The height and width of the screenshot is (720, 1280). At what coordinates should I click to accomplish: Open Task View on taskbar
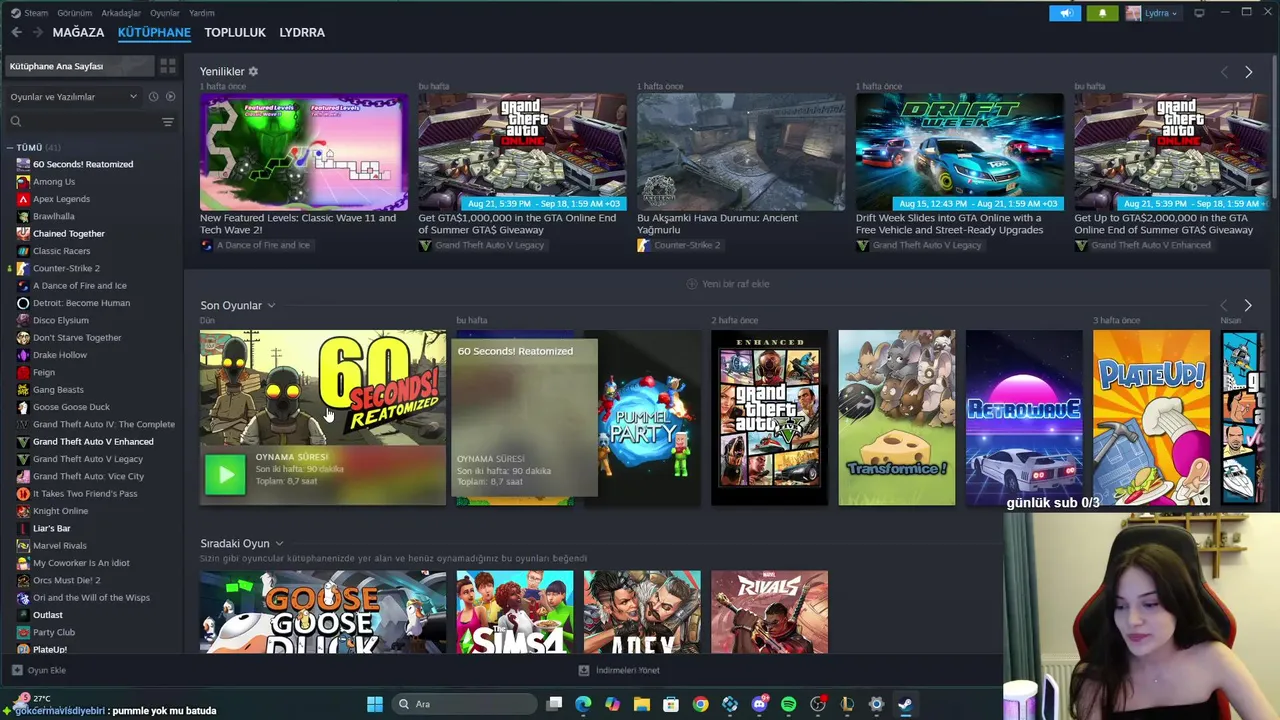(x=554, y=704)
